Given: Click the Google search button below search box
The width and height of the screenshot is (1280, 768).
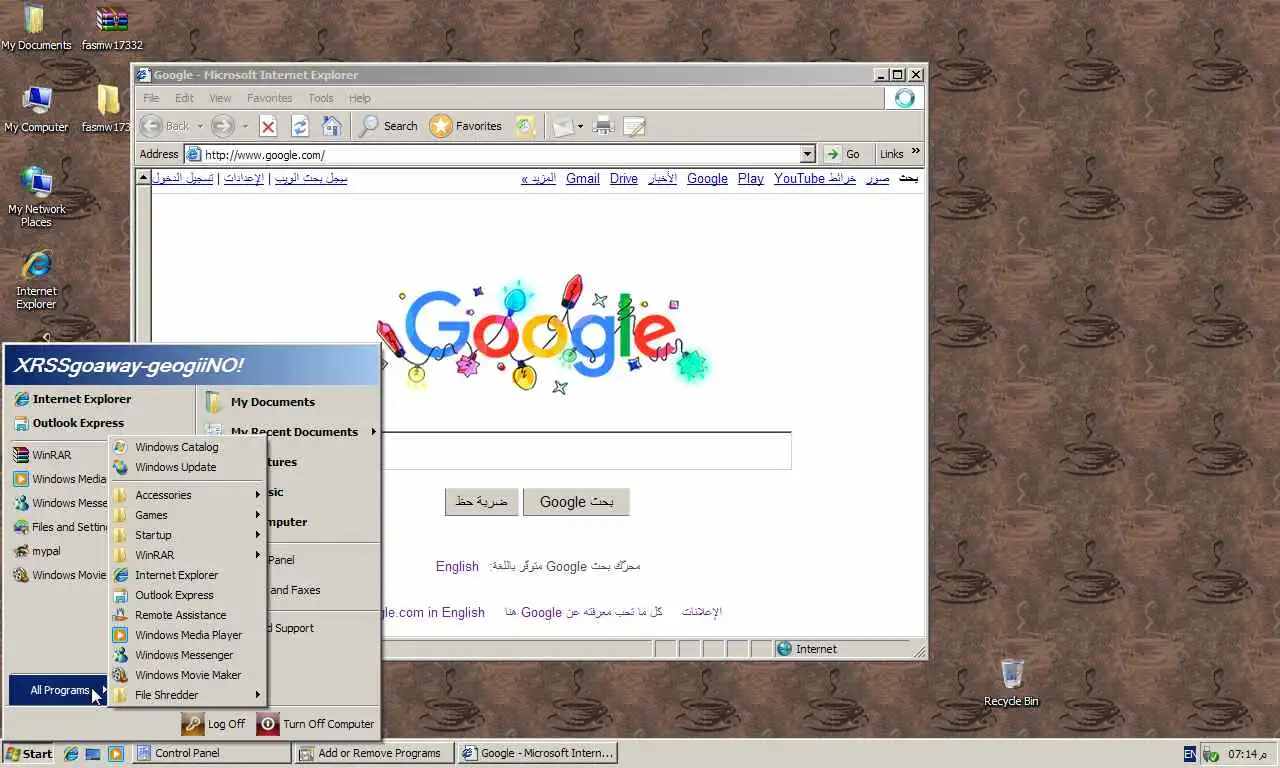Looking at the screenshot, I should (x=576, y=502).
